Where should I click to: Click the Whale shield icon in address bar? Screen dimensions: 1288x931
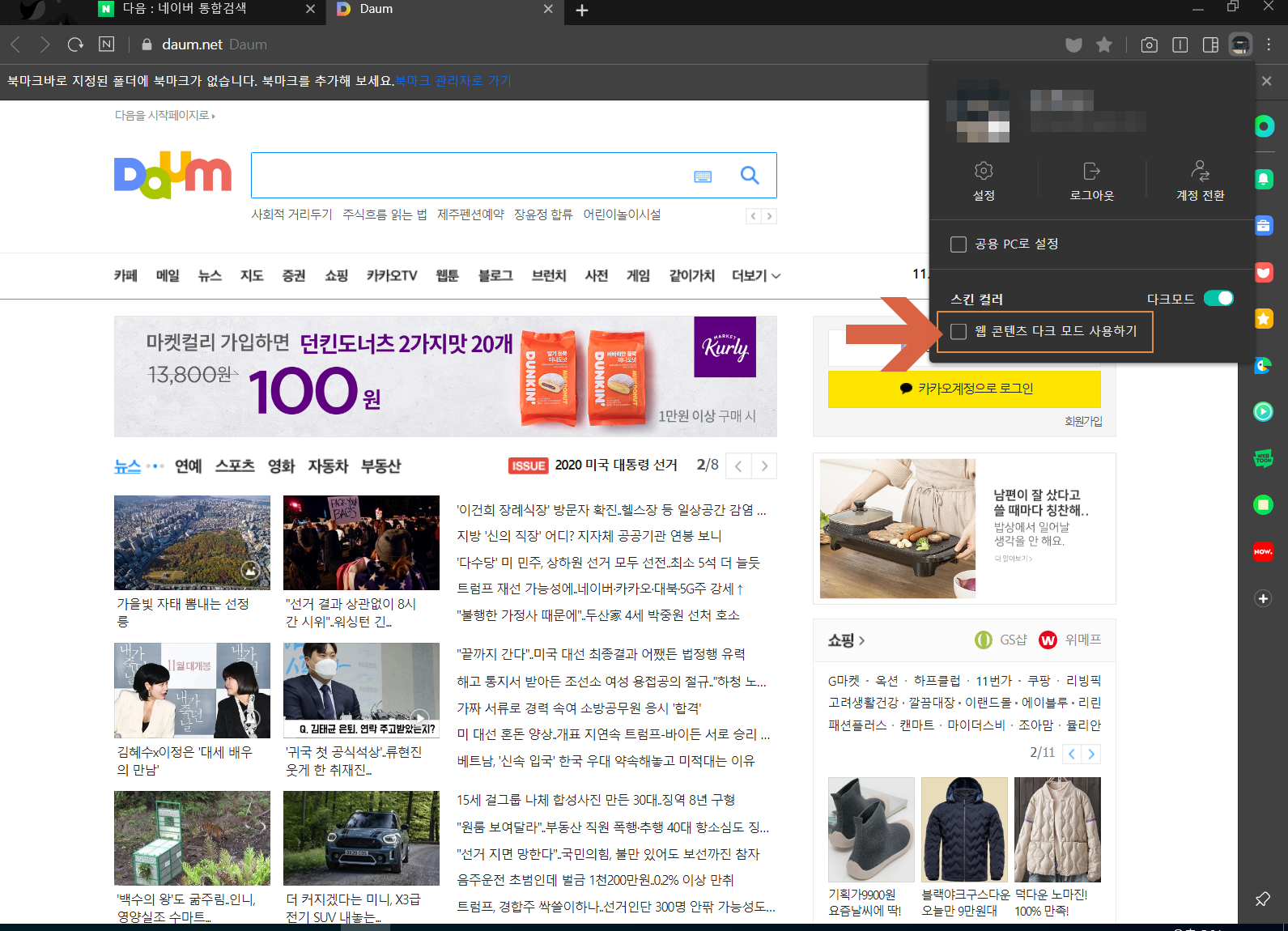click(x=1073, y=45)
